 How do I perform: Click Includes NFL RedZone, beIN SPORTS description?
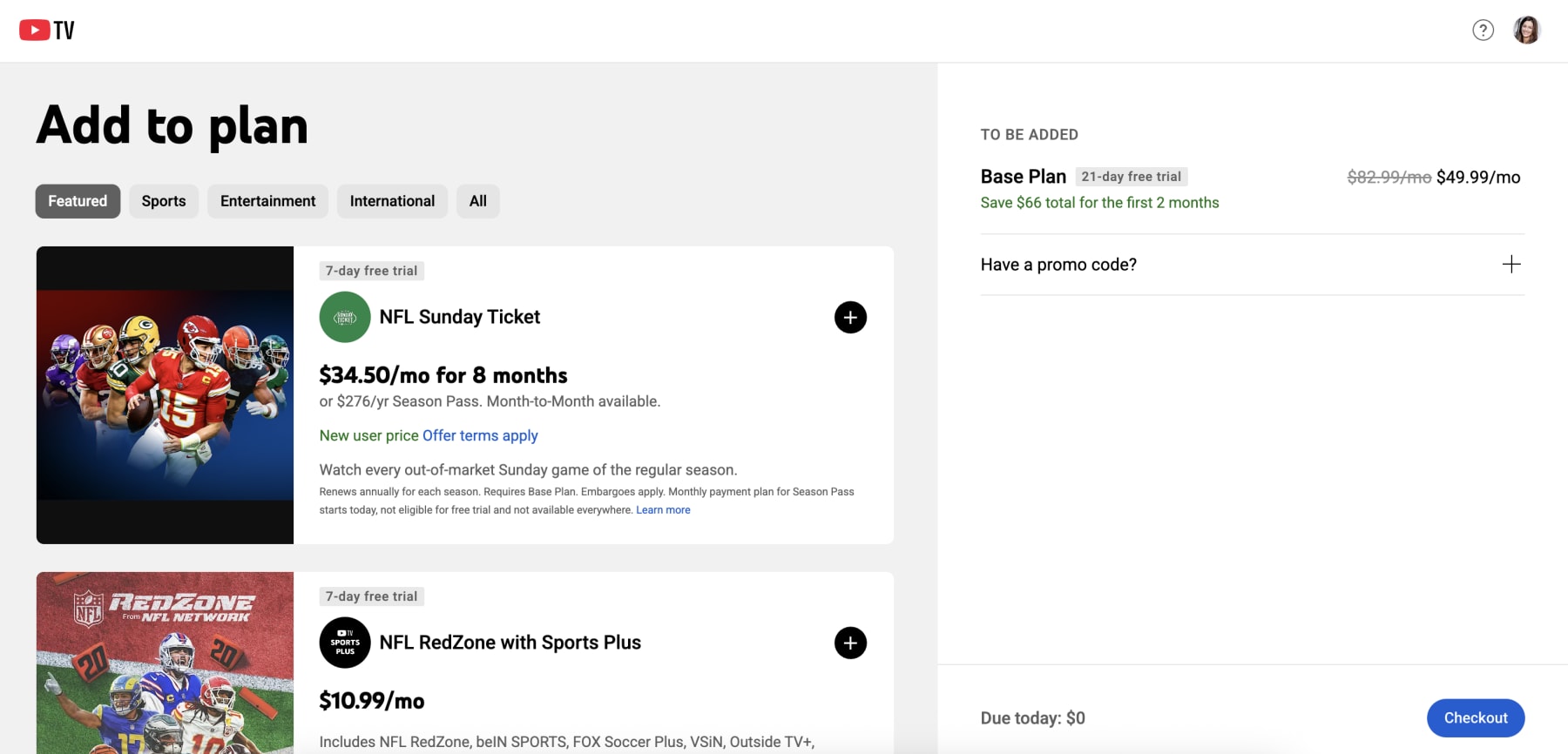(567, 742)
